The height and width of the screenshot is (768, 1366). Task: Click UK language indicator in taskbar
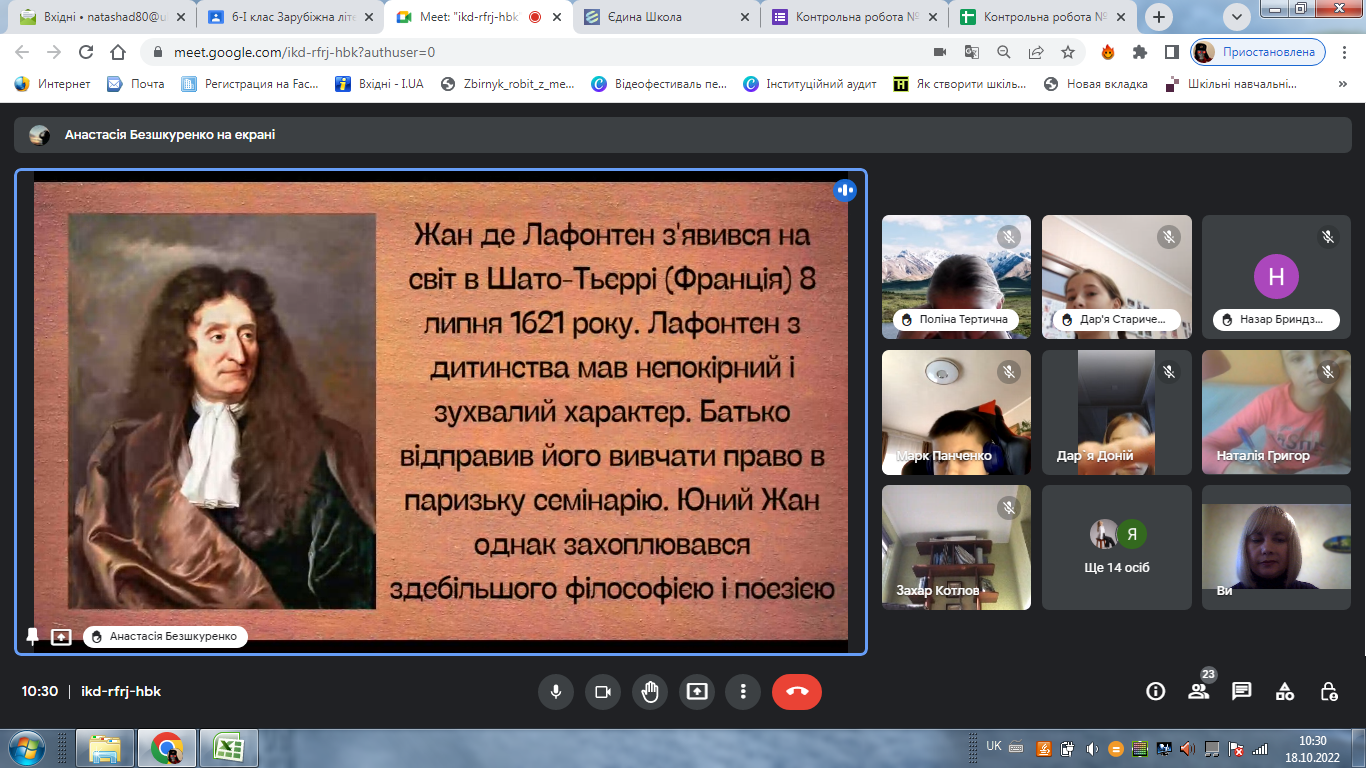click(x=994, y=746)
